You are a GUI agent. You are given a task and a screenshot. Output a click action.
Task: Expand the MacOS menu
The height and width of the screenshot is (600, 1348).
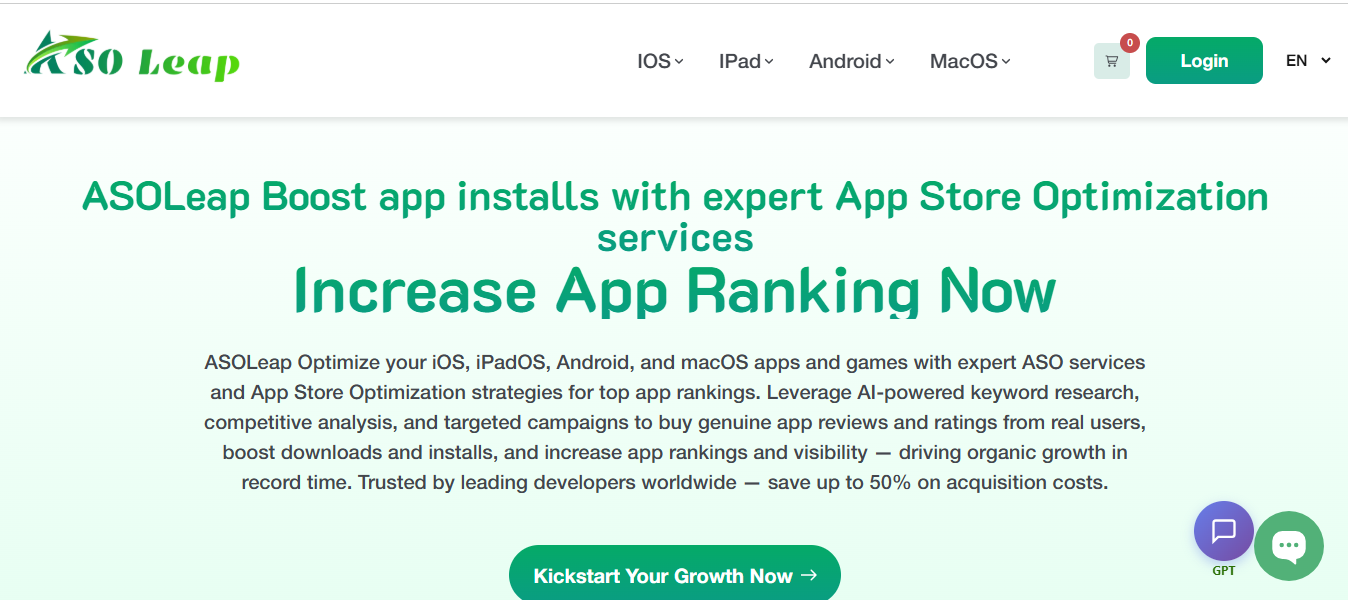tap(970, 61)
